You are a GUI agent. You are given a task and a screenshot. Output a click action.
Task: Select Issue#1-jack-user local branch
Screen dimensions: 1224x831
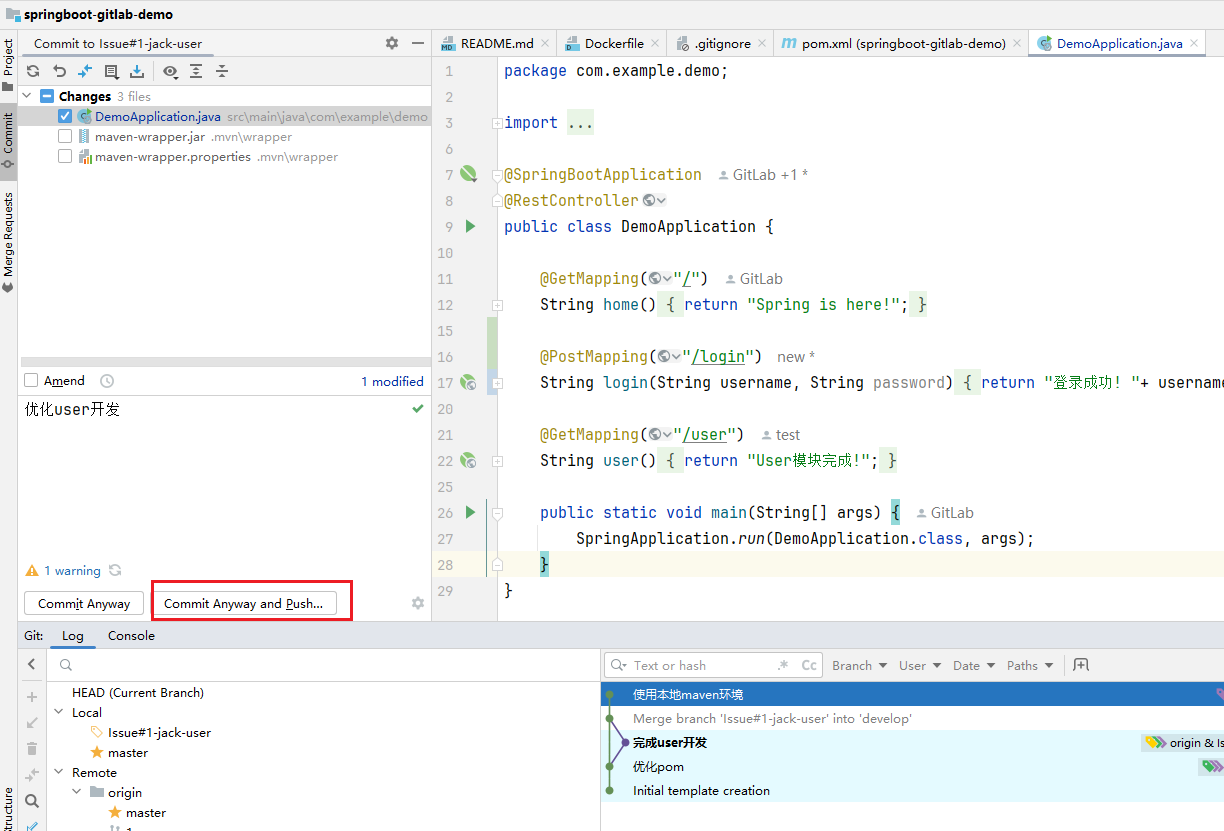(x=159, y=732)
